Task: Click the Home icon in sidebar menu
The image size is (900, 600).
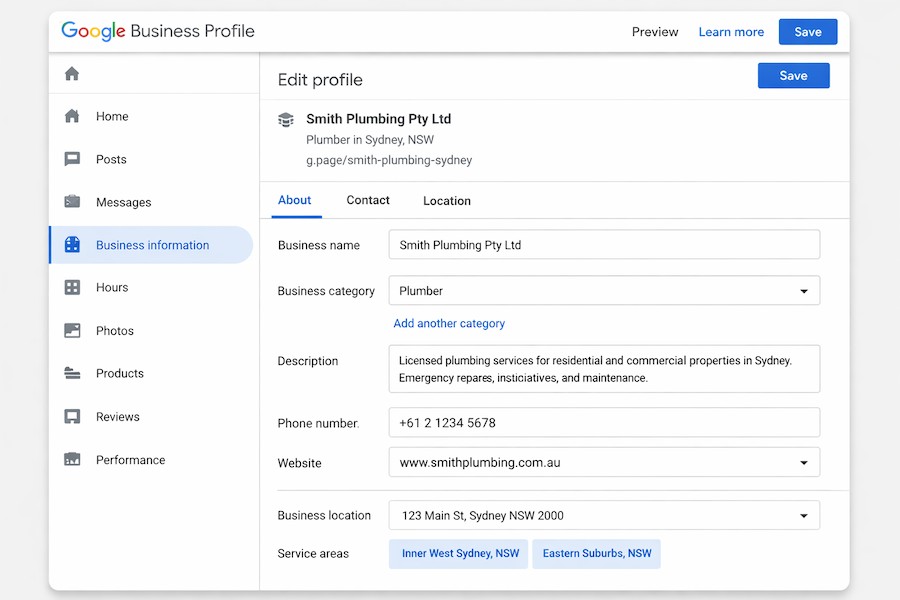Action: tap(72, 116)
